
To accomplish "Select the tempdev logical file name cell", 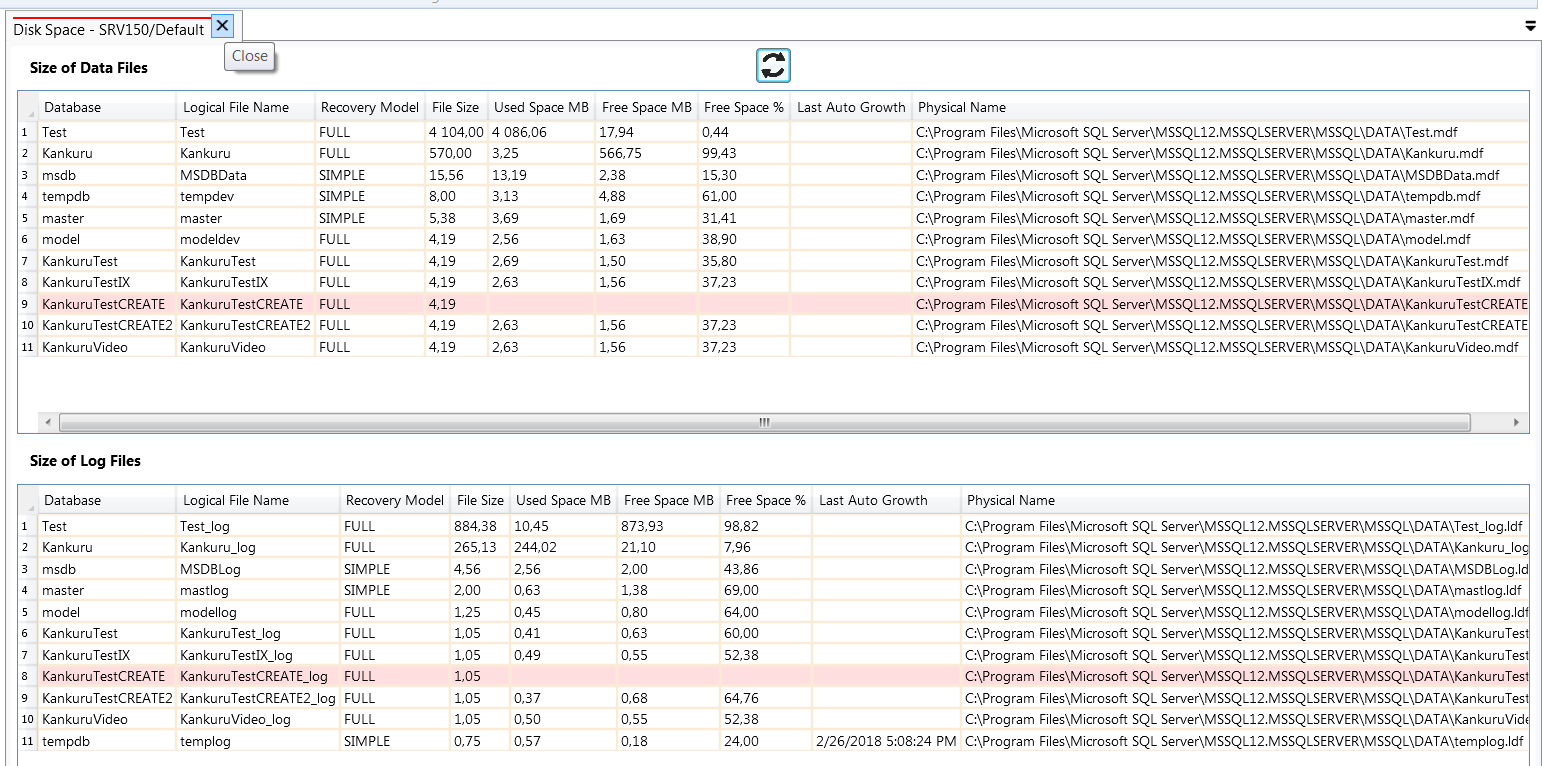I will [245, 196].
